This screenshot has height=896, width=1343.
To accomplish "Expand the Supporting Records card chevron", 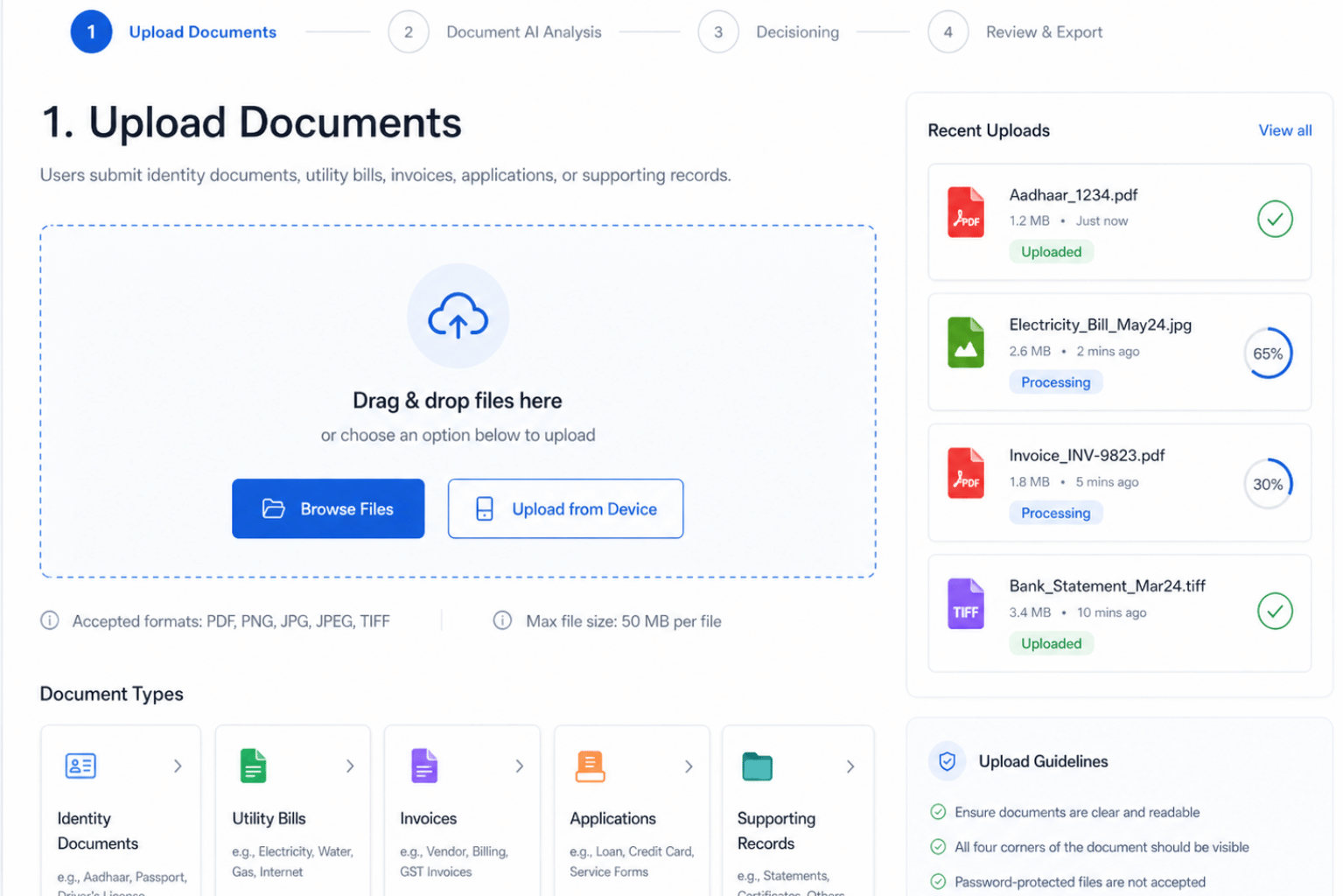I will (x=850, y=766).
